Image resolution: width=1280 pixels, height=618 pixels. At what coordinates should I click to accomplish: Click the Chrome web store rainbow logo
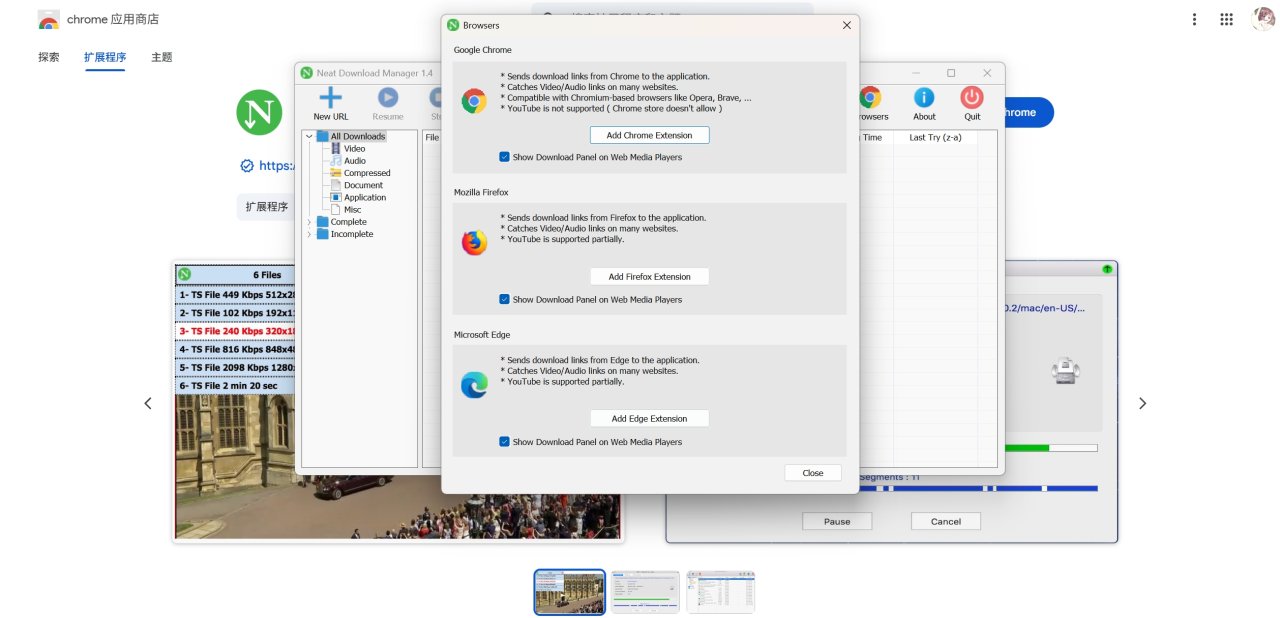tap(48, 19)
